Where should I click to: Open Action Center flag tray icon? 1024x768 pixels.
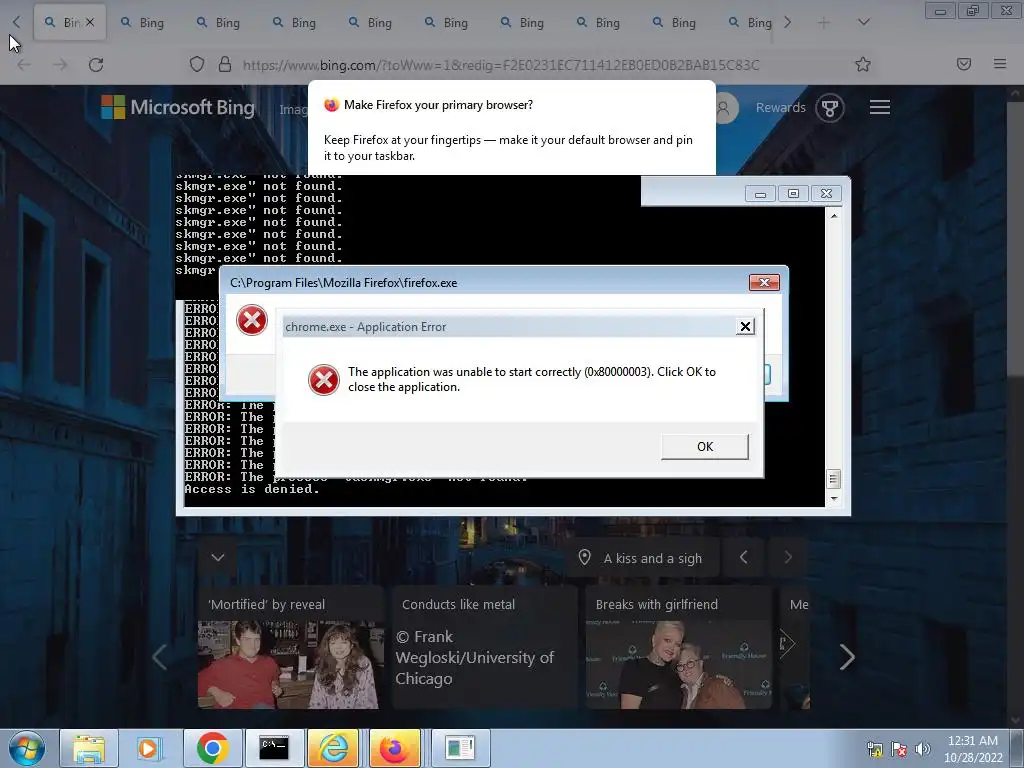click(x=899, y=749)
